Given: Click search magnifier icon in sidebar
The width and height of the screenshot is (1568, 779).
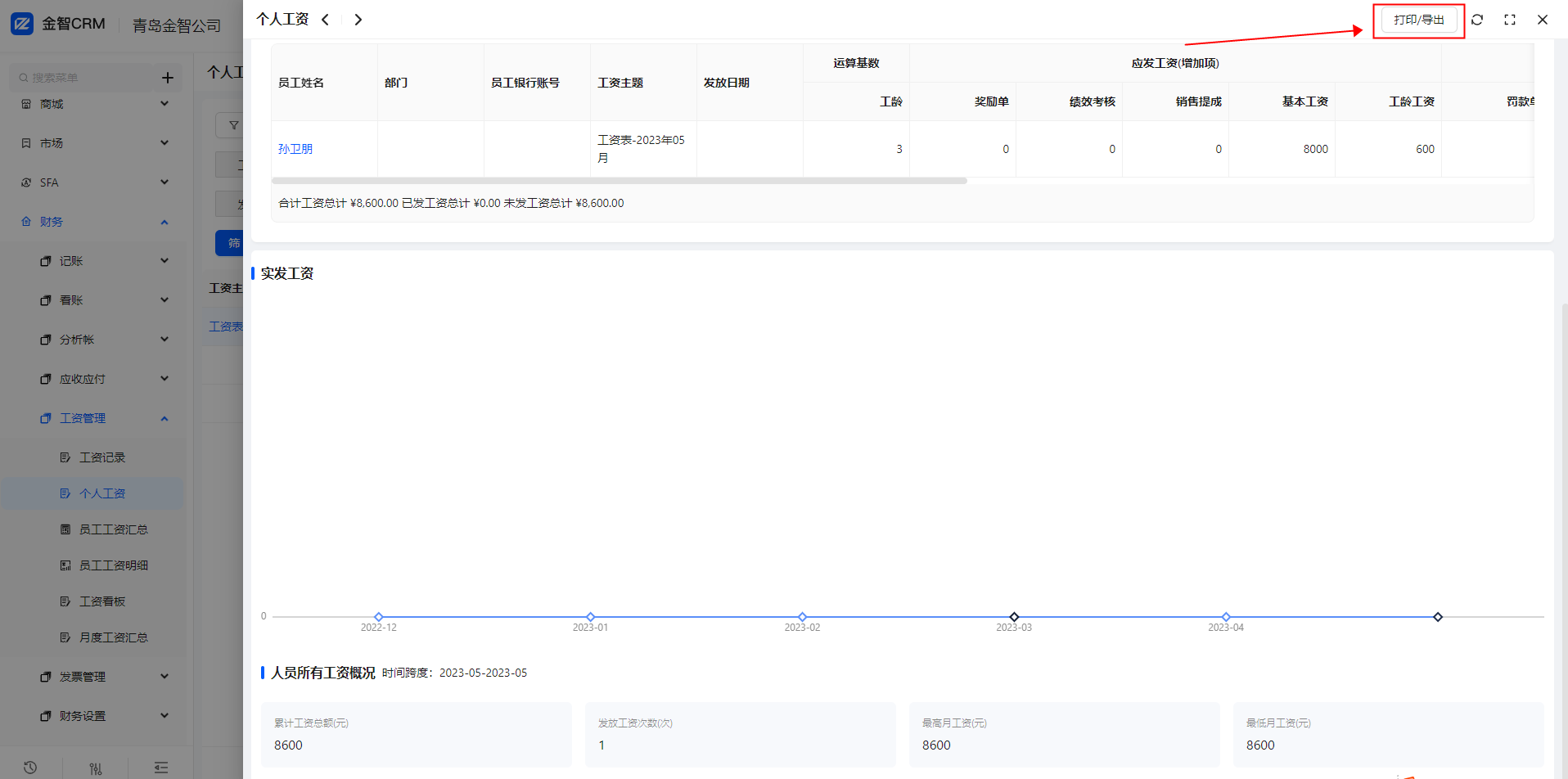Looking at the screenshot, I should click(x=24, y=78).
